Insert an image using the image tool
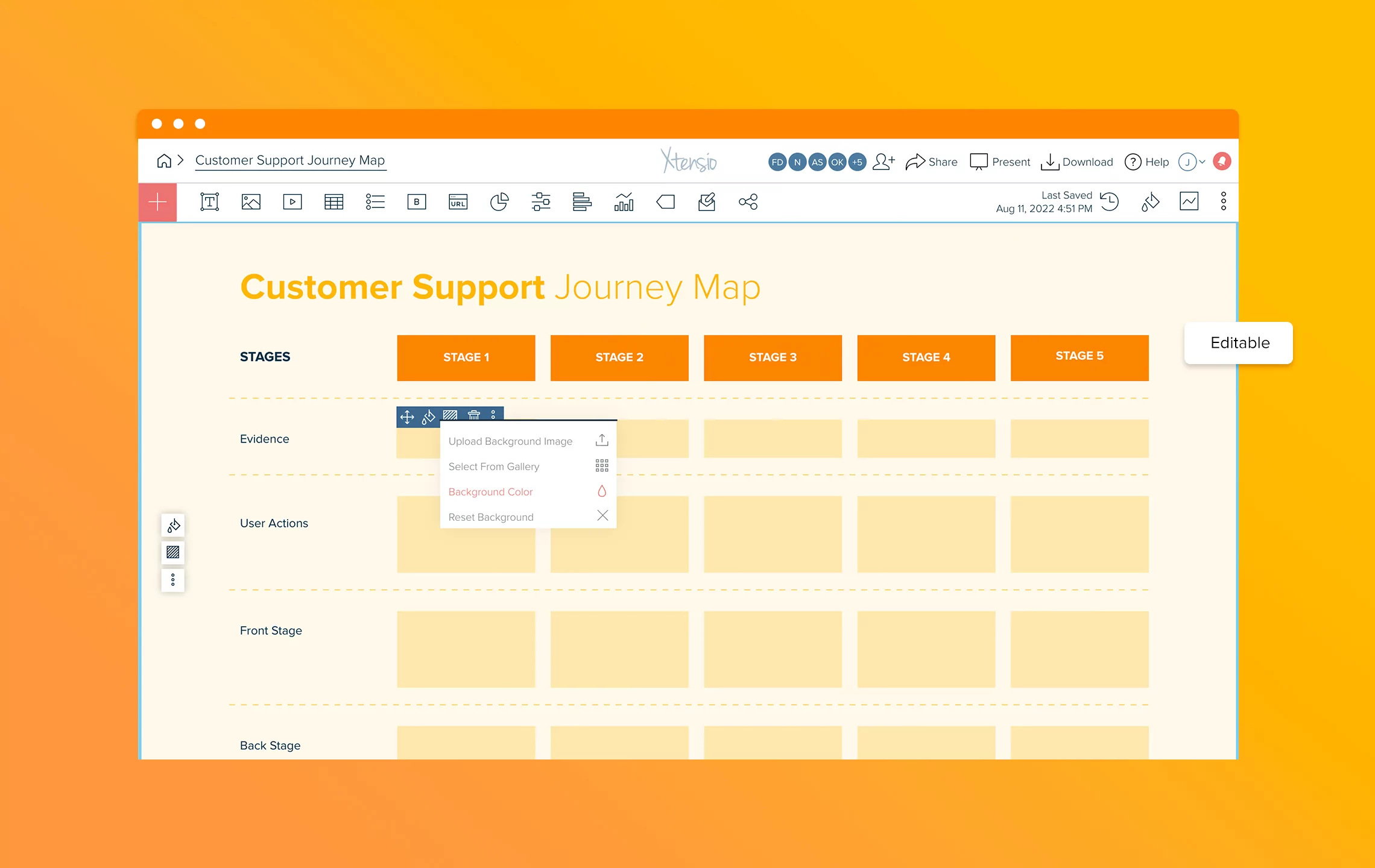The width and height of the screenshot is (1375, 868). click(x=251, y=202)
